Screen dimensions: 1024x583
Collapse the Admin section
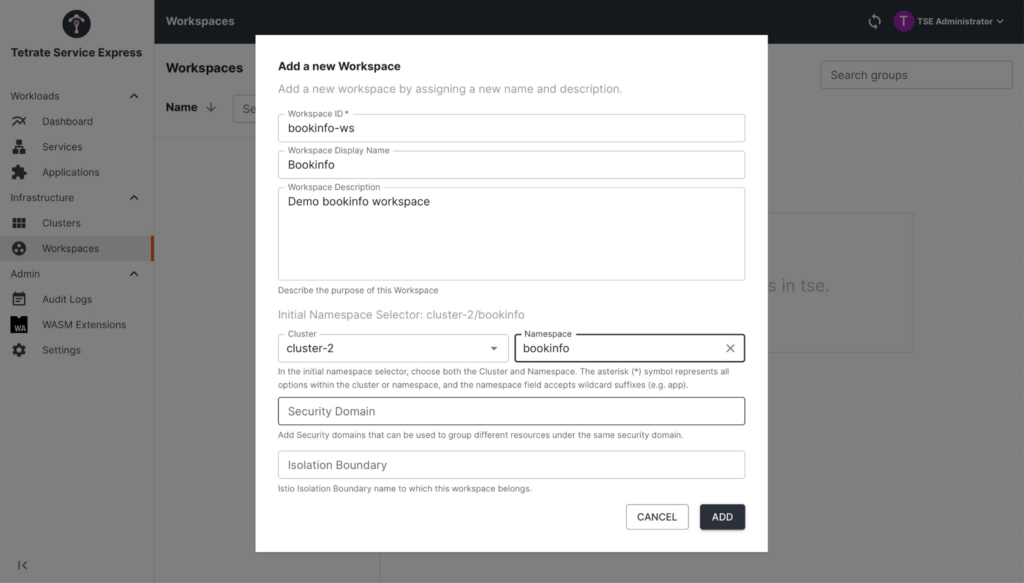[x=134, y=274]
